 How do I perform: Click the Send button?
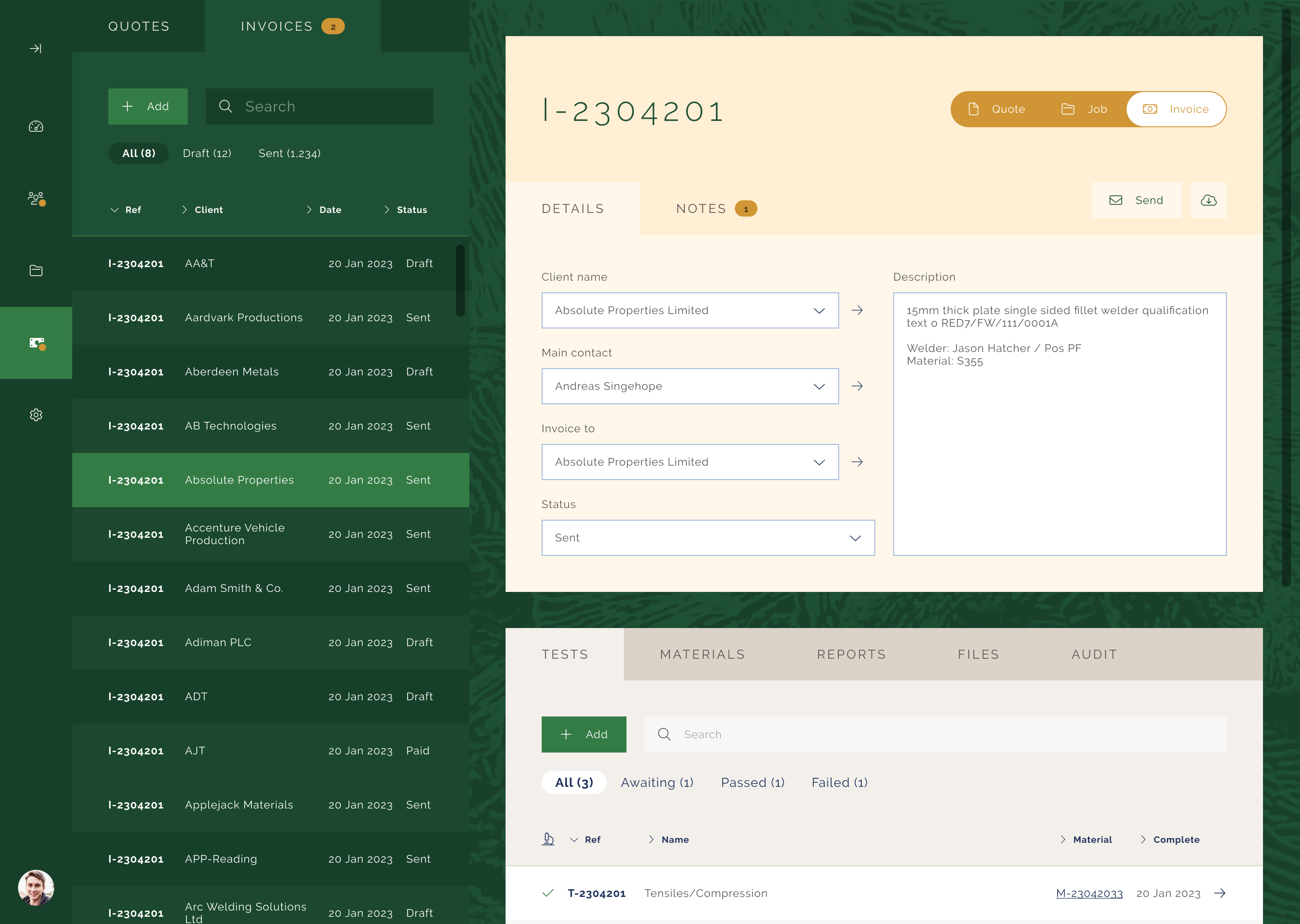click(1136, 200)
